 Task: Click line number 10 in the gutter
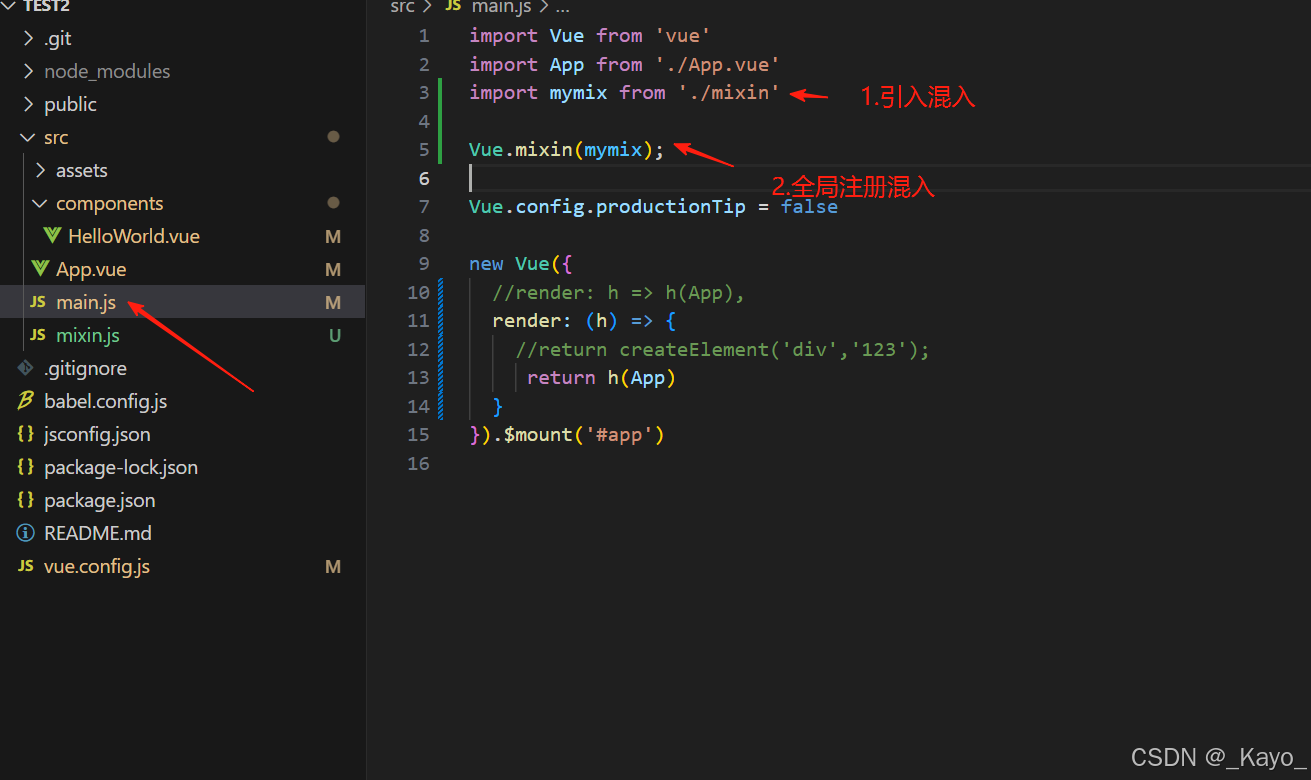pyautogui.click(x=417, y=291)
